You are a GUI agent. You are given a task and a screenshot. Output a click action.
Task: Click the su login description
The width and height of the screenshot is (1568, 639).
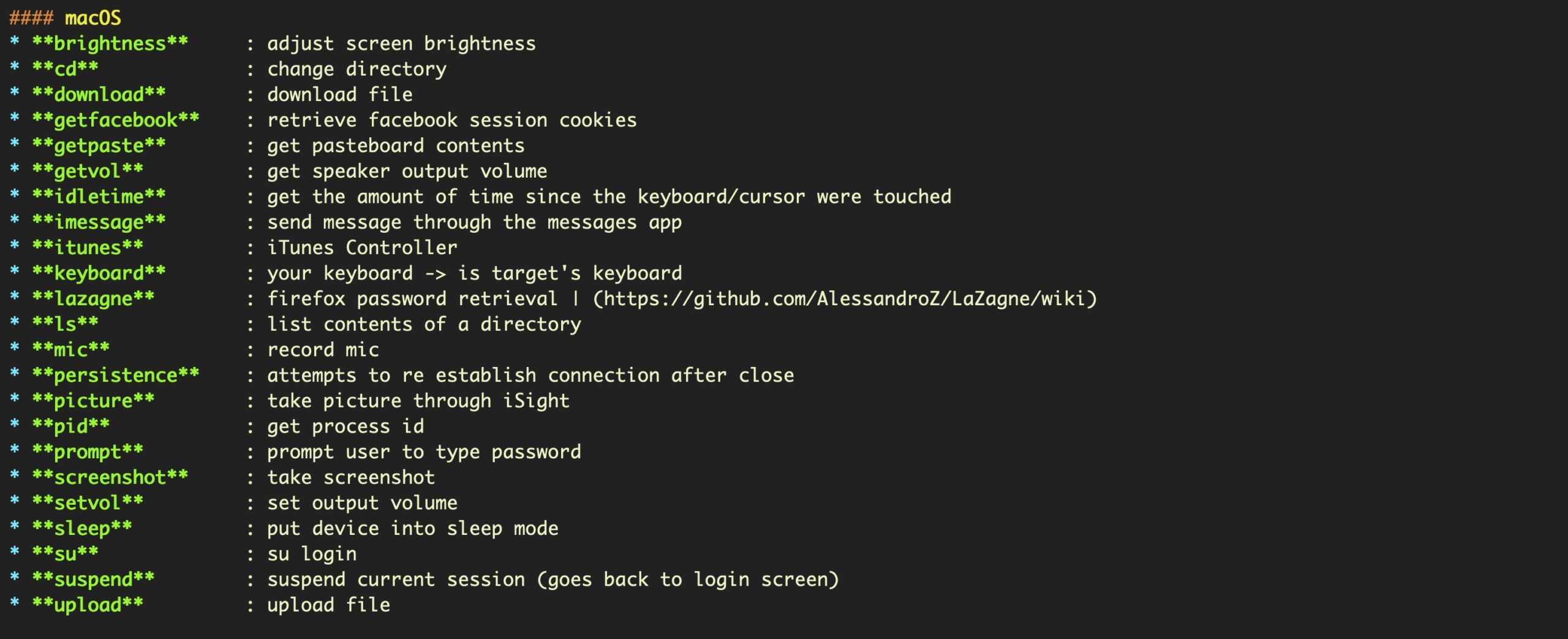(x=312, y=554)
